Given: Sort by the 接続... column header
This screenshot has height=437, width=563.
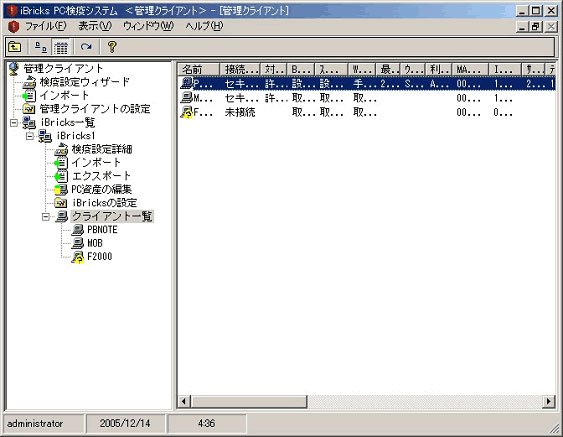Looking at the screenshot, I should click(x=240, y=69).
